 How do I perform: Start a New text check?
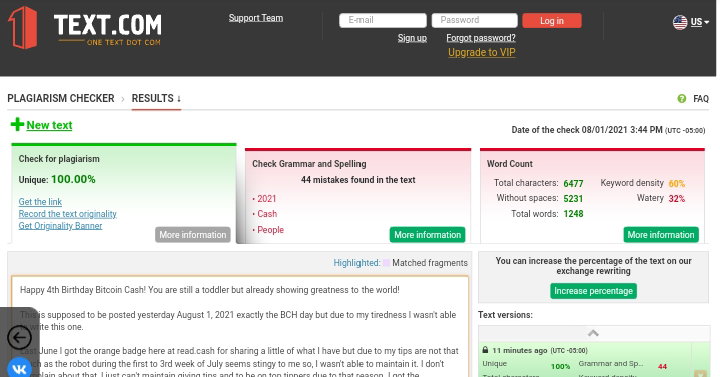coord(49,125)
